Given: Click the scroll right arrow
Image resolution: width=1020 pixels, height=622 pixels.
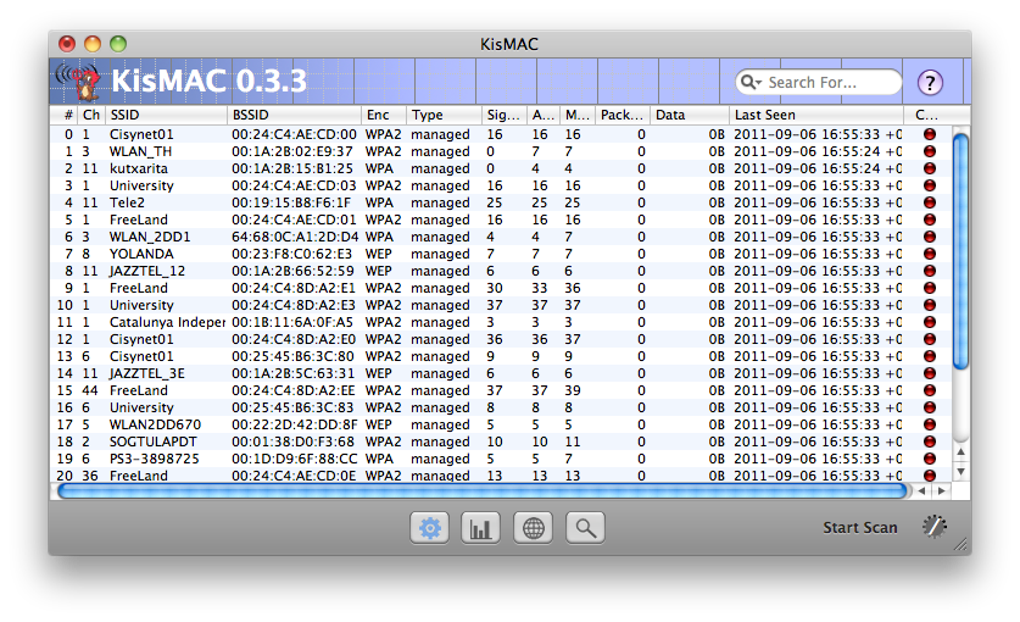Looking at the screenshot, I should 941,491.
